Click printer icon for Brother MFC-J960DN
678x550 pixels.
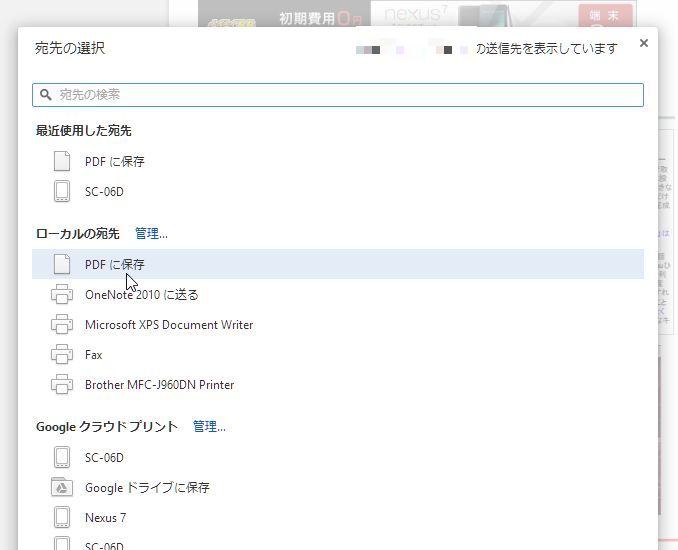click(x=62, y=384)
